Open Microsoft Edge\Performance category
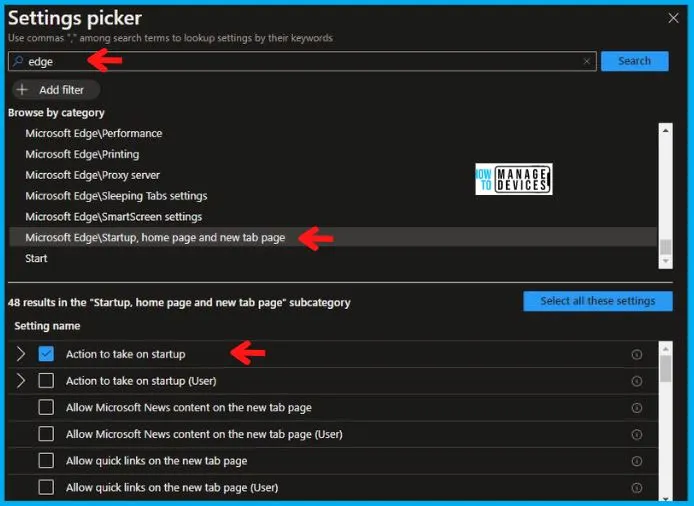The height and width of the screenshot is (506, 694). (93, 133)
